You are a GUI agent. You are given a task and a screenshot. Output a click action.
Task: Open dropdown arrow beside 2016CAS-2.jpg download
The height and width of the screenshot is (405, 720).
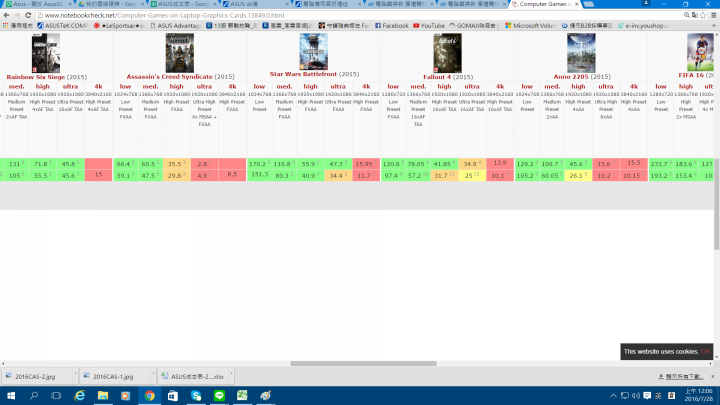(75, 374)
